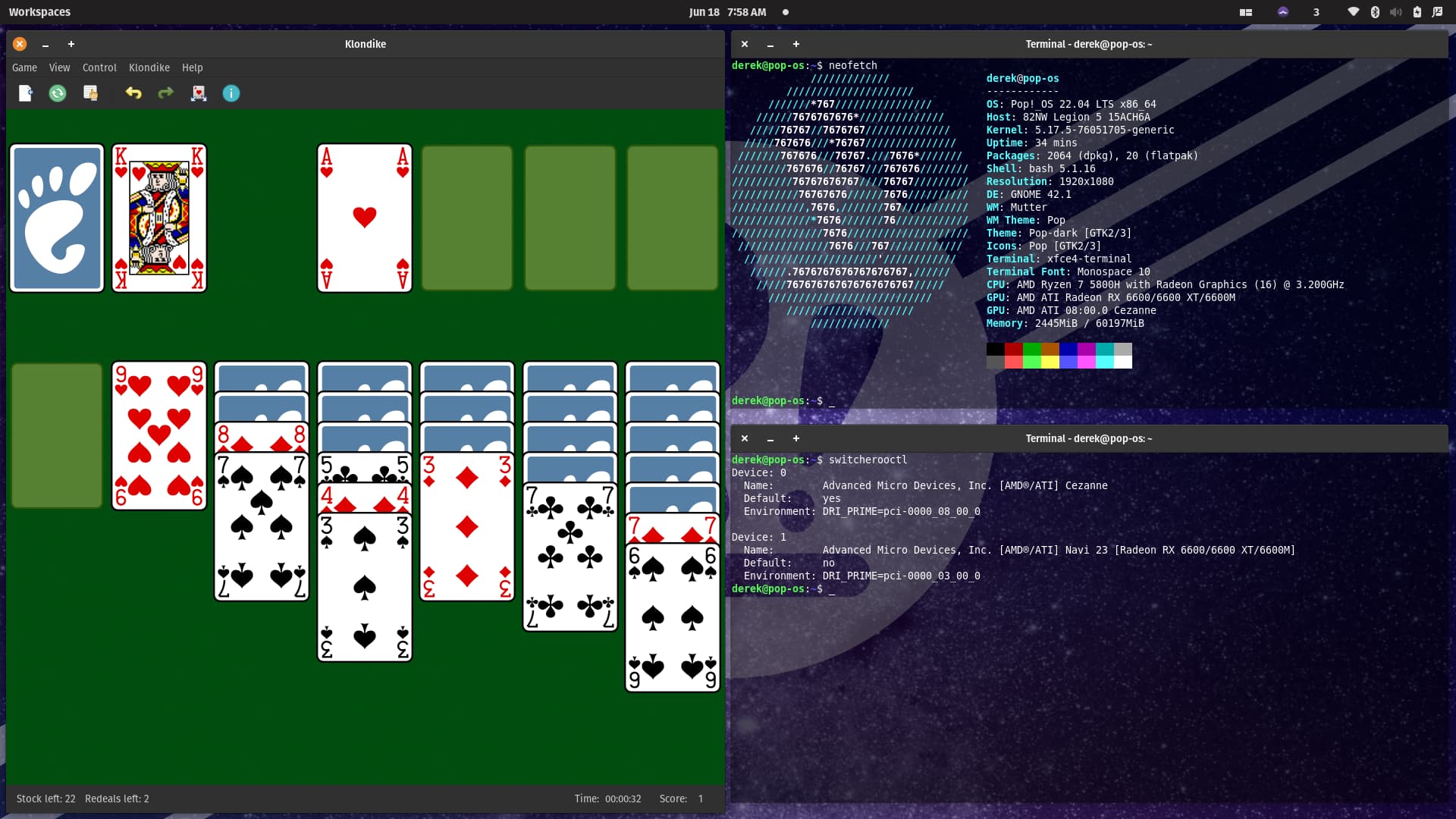The height and width of the screenshot is (819, 1456).
Task: Click the Score value in status bar
Action: coord(701,799)
